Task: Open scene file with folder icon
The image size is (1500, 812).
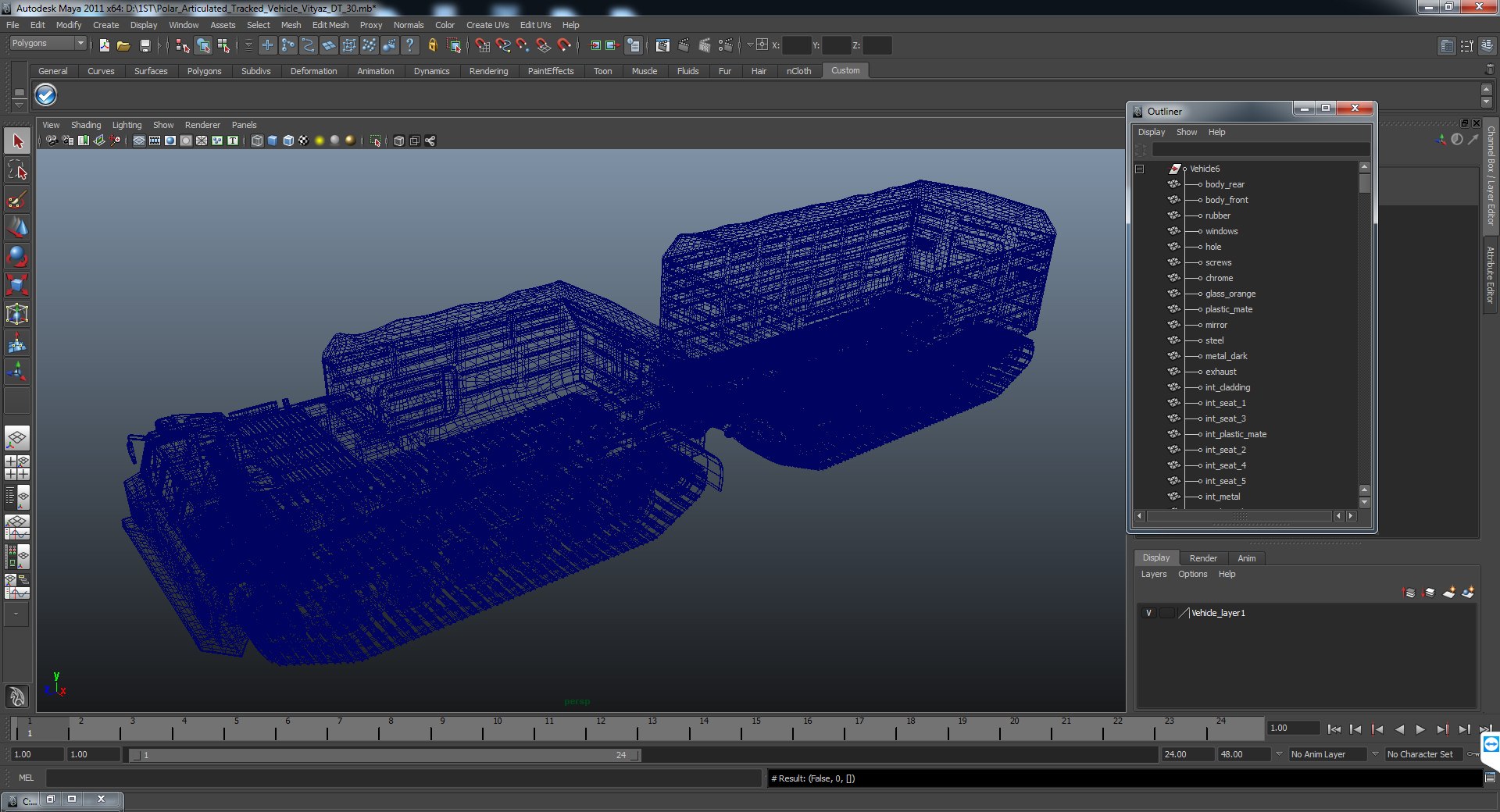Action: [x=123, y=46]
